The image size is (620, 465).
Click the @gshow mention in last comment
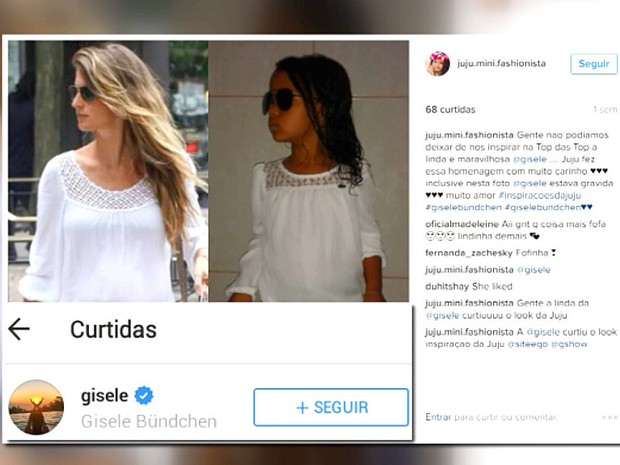[569, 344]
